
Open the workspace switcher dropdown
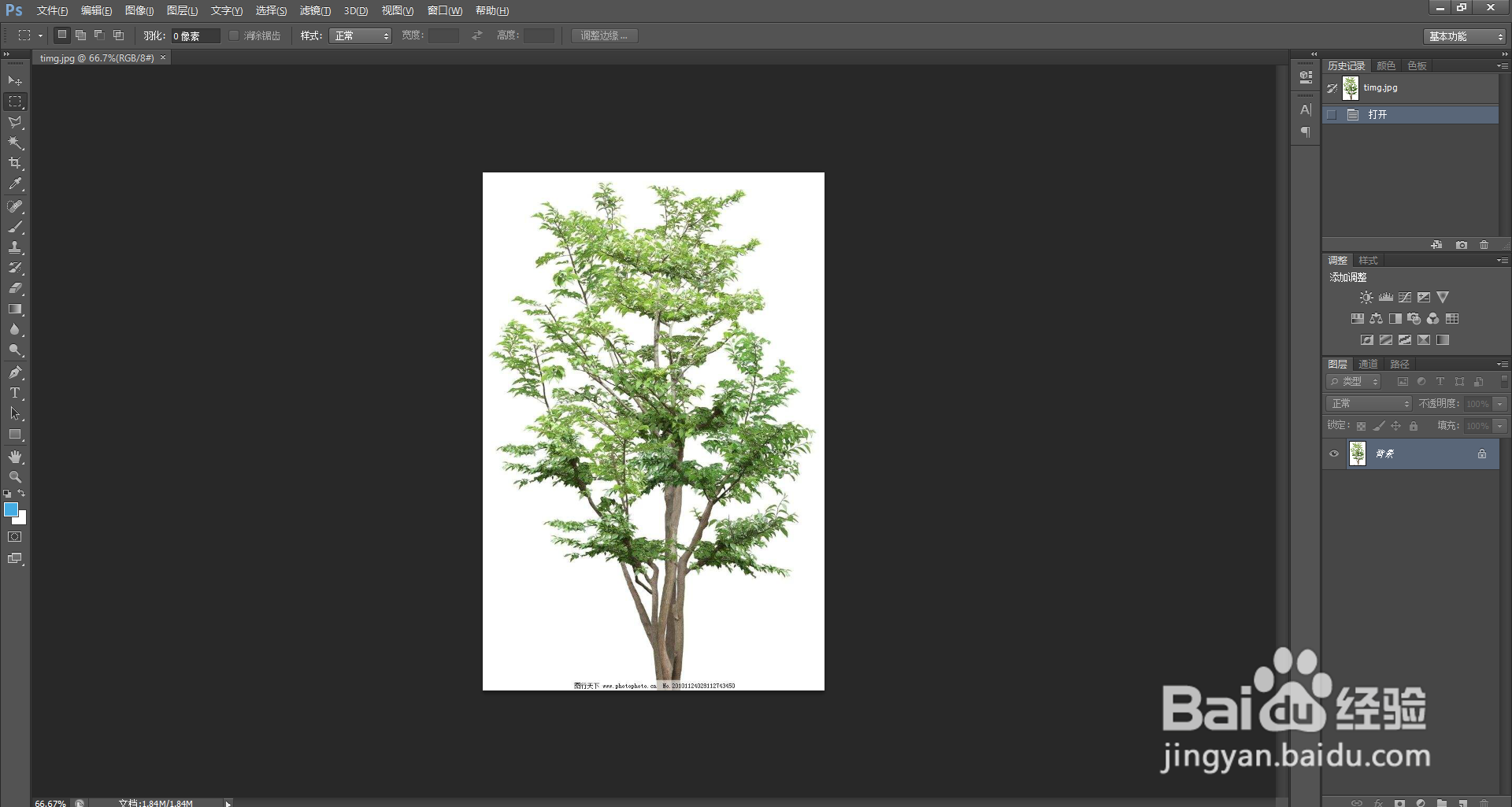point(1465,36)
